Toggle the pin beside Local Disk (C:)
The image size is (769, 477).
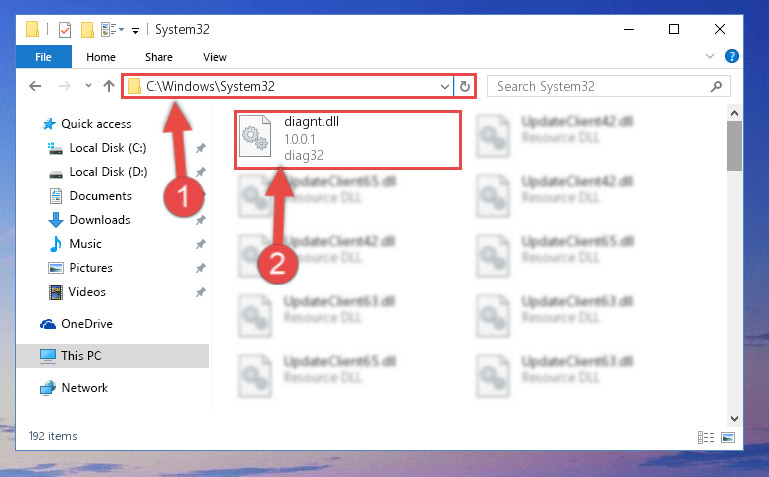pyautogui.click(x=200, y=148)
